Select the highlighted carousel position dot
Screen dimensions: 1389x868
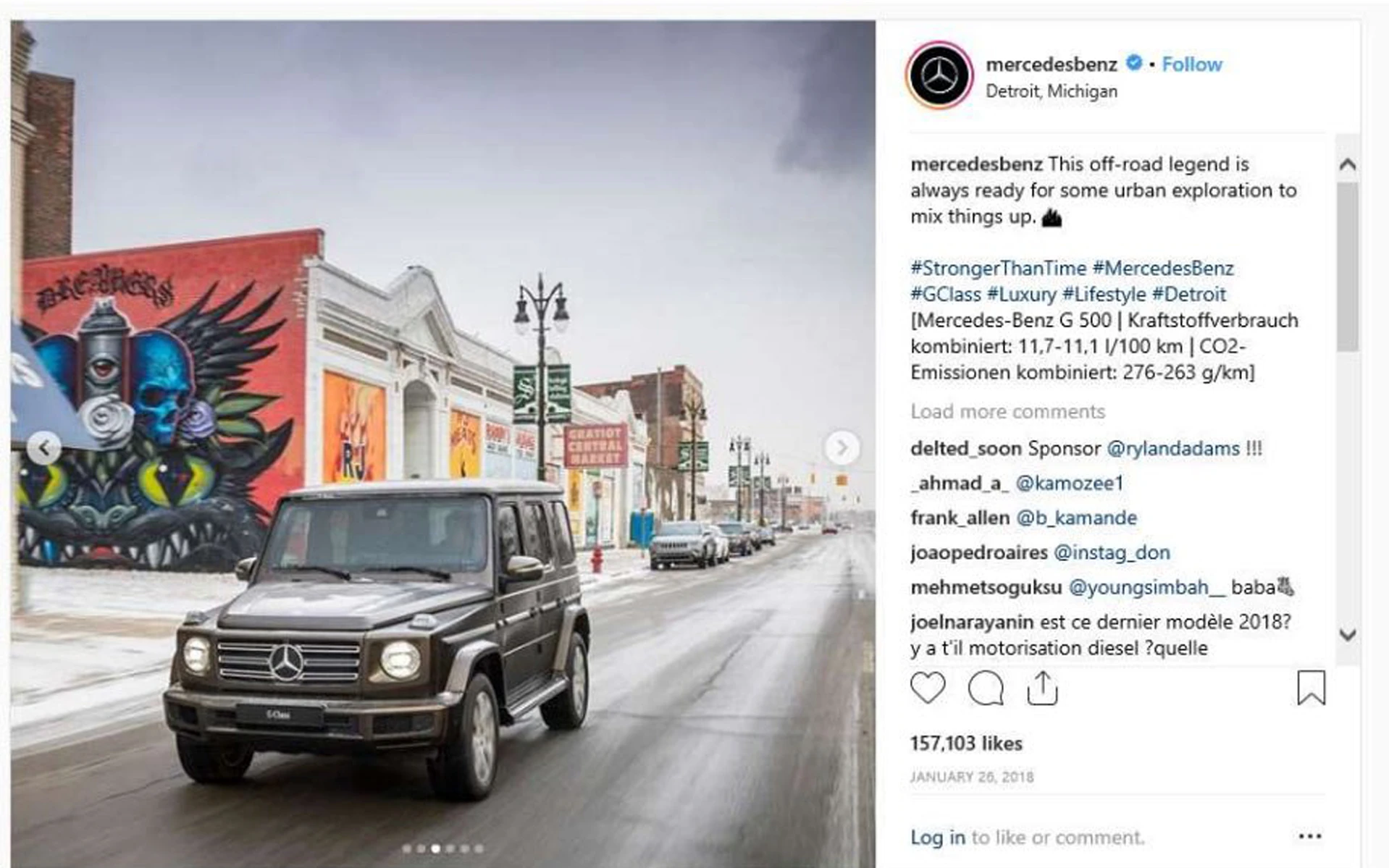(x=435, y=848)
